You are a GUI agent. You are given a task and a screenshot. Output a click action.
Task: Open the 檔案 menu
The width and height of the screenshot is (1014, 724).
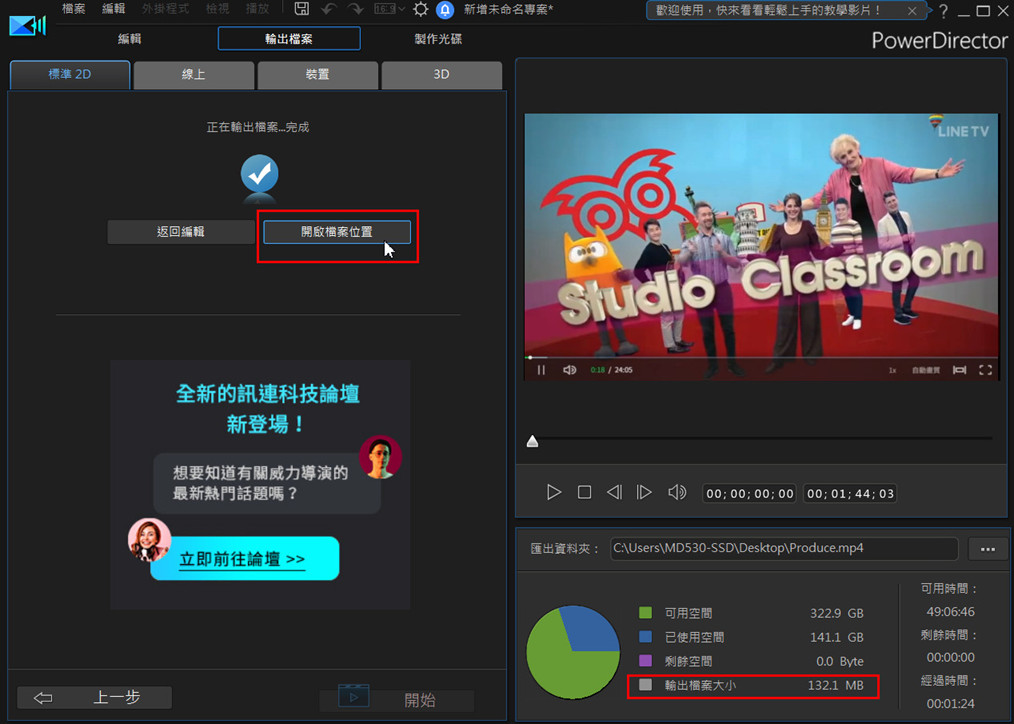click(74, 9)
